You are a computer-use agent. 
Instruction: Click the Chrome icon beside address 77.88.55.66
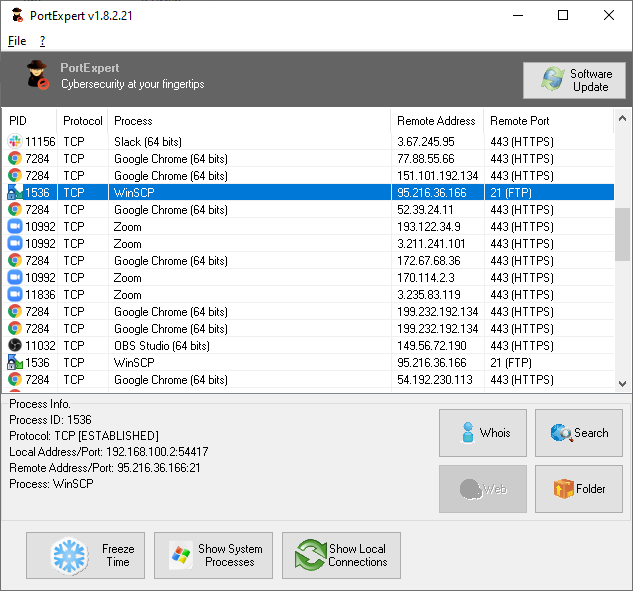pos(15,158)
